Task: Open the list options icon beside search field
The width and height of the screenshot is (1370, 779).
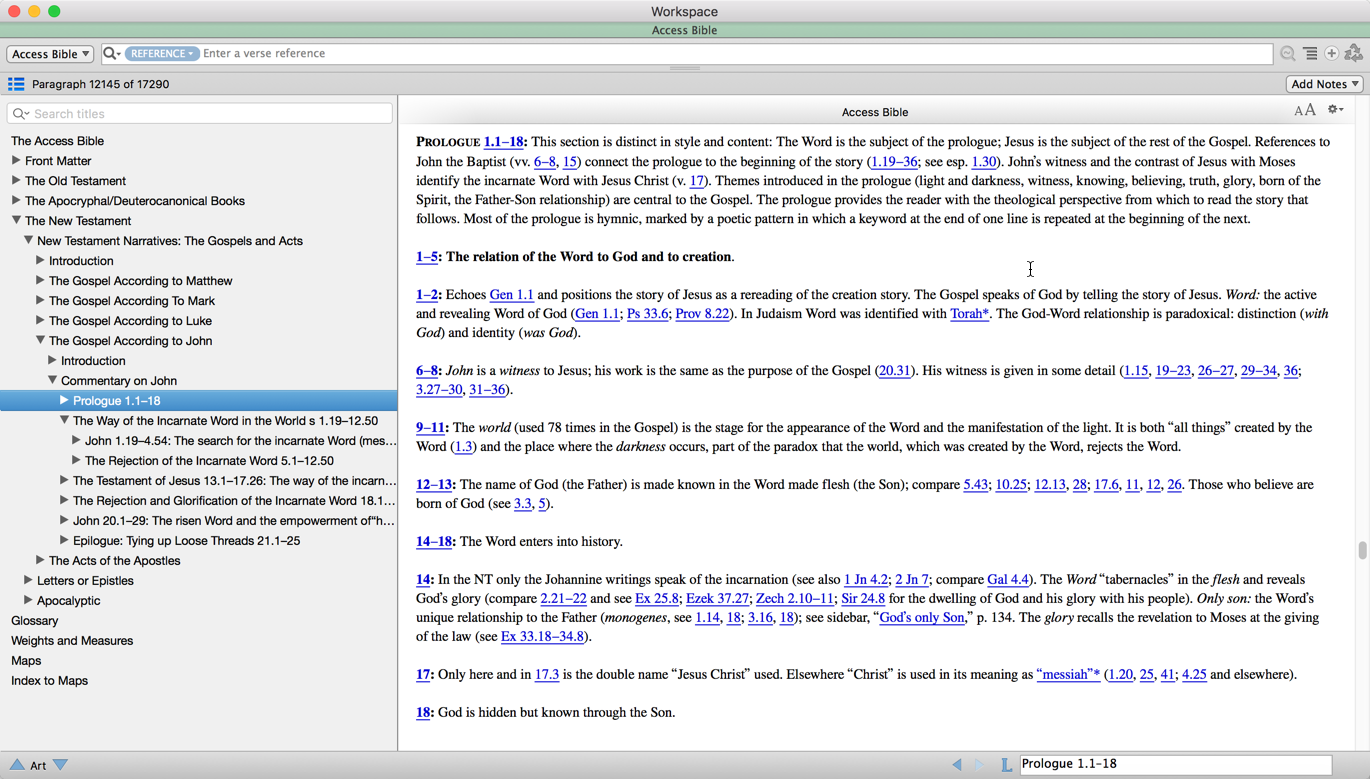Action: pos(1310,53)
